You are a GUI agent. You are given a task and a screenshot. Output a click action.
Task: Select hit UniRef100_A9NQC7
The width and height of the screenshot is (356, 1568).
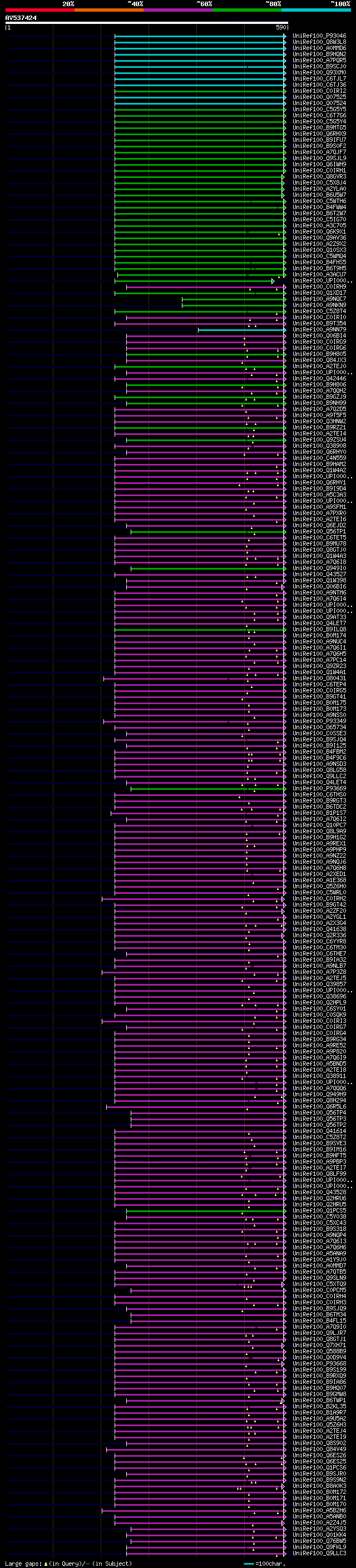pos(319,299)
